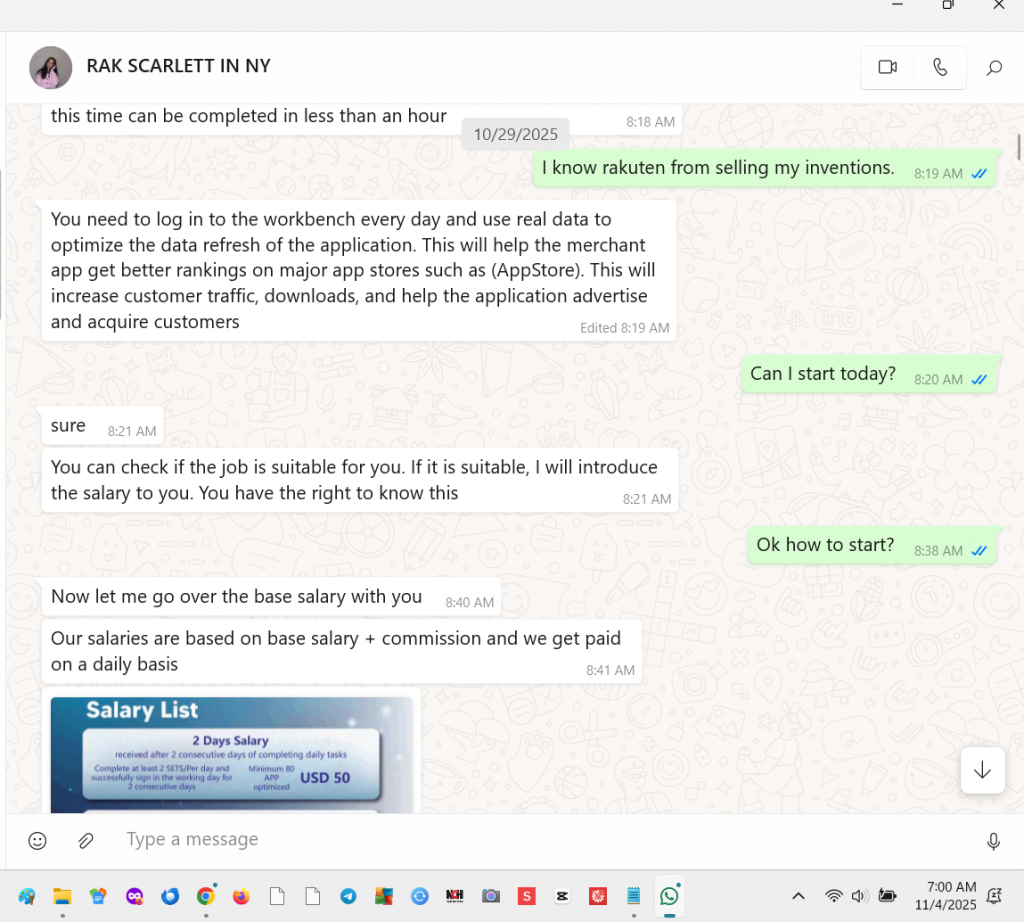Open Google Chrome from the taskbar
Image resolution: width=1024 pixels, height=922 pixels.
coord(205,896)
